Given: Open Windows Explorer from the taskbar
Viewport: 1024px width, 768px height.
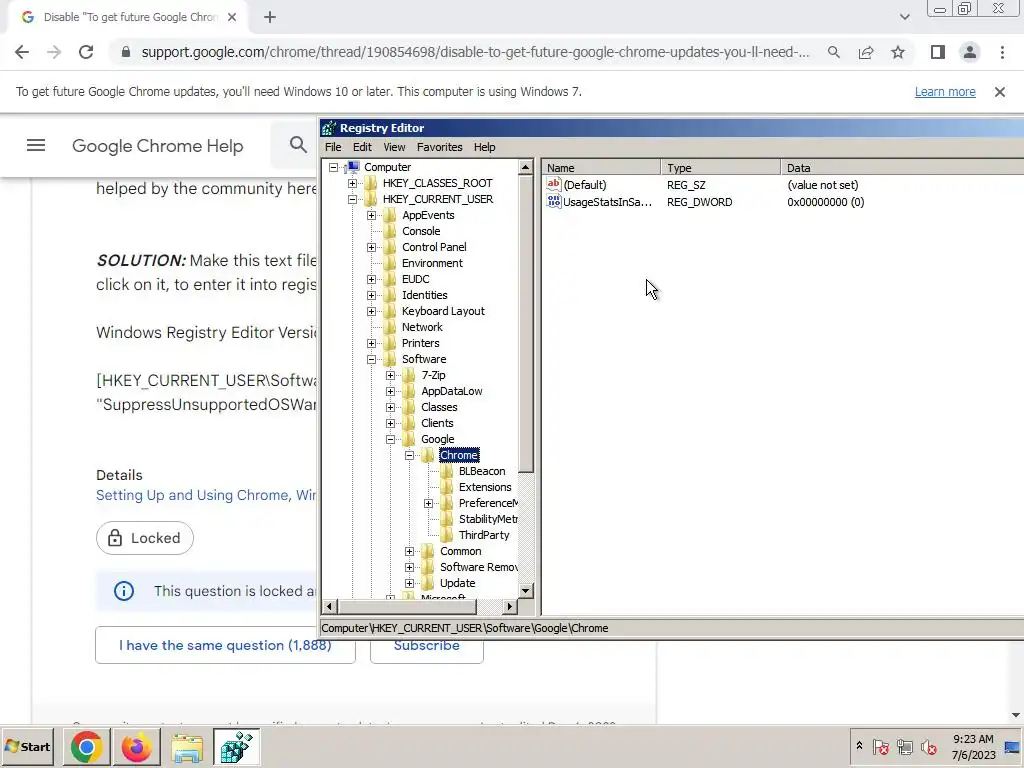Looking at the screenshot, I should (x=187, y=747).
